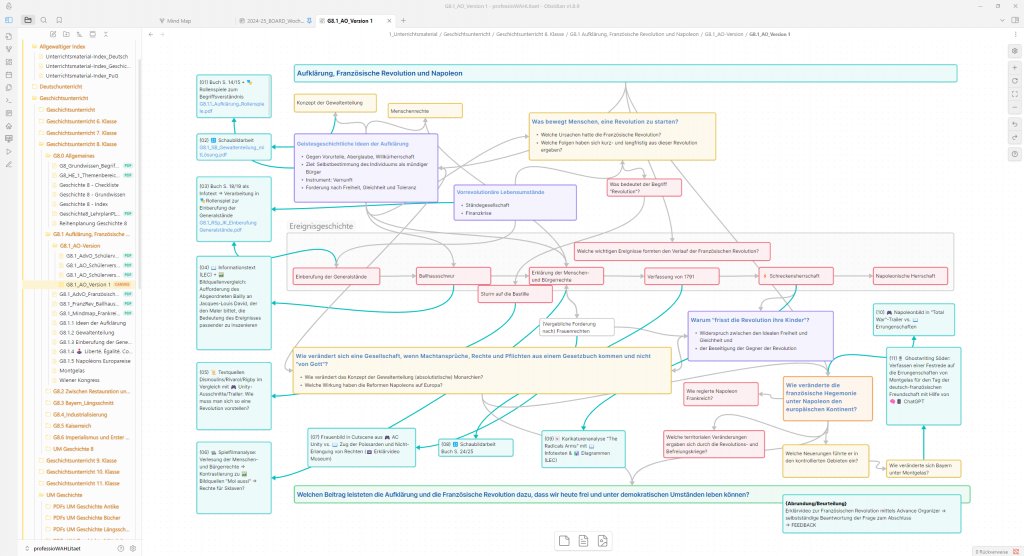The image size is (1024, 556).
Task: Open search in left sidebar
Action: point(43,20)
